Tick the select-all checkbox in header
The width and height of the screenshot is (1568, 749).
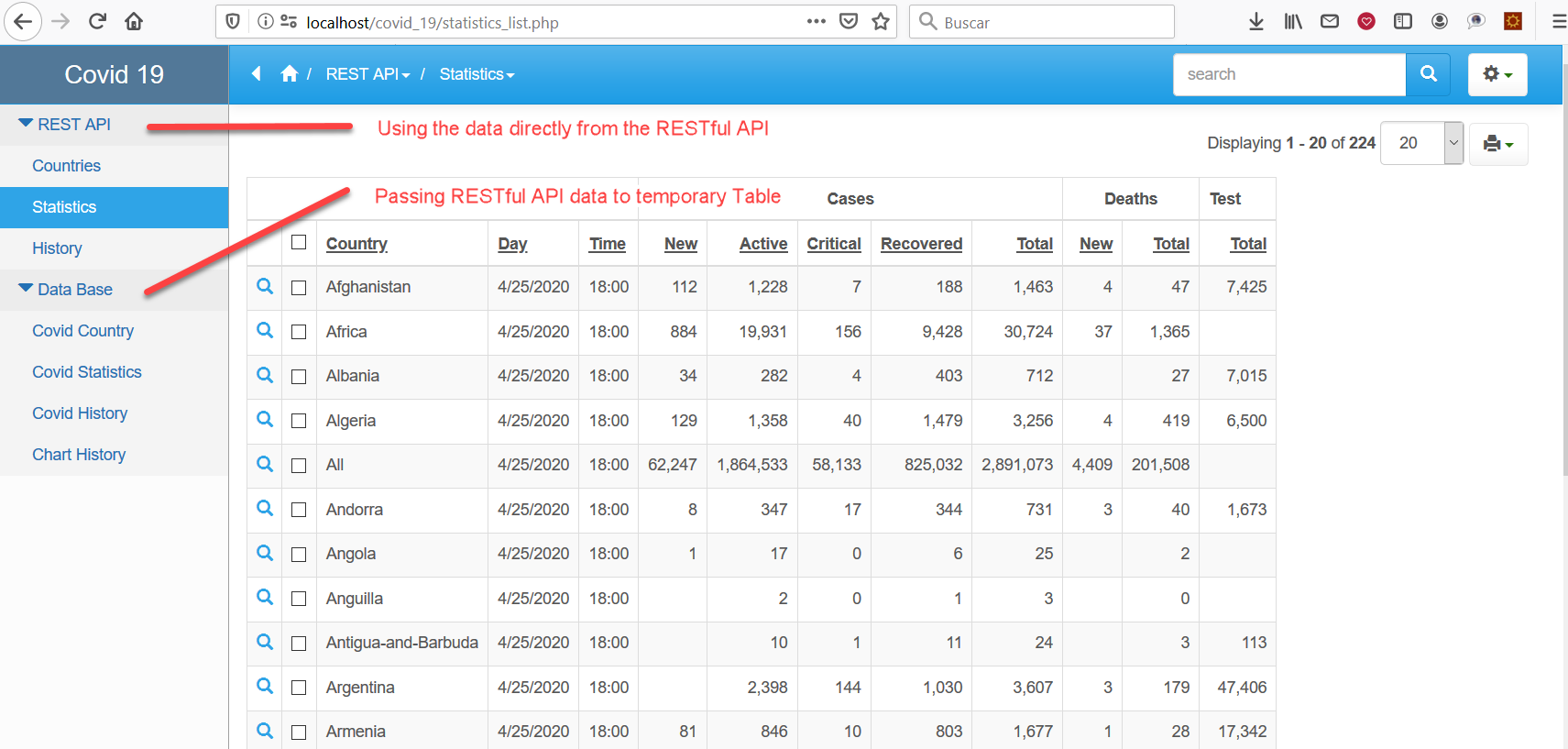tap(299, 243)
